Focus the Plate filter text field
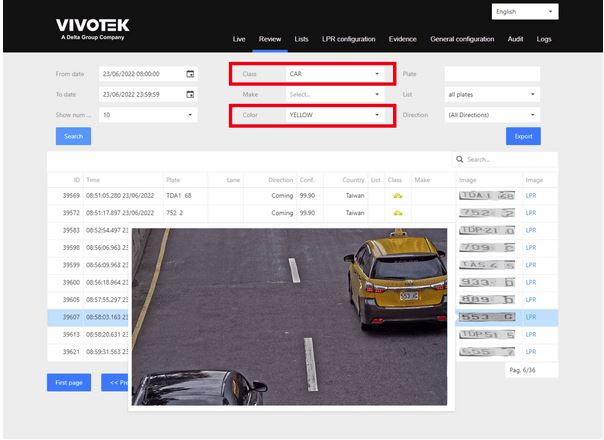This screenshot has width=604, height=440. click(492, 74)
